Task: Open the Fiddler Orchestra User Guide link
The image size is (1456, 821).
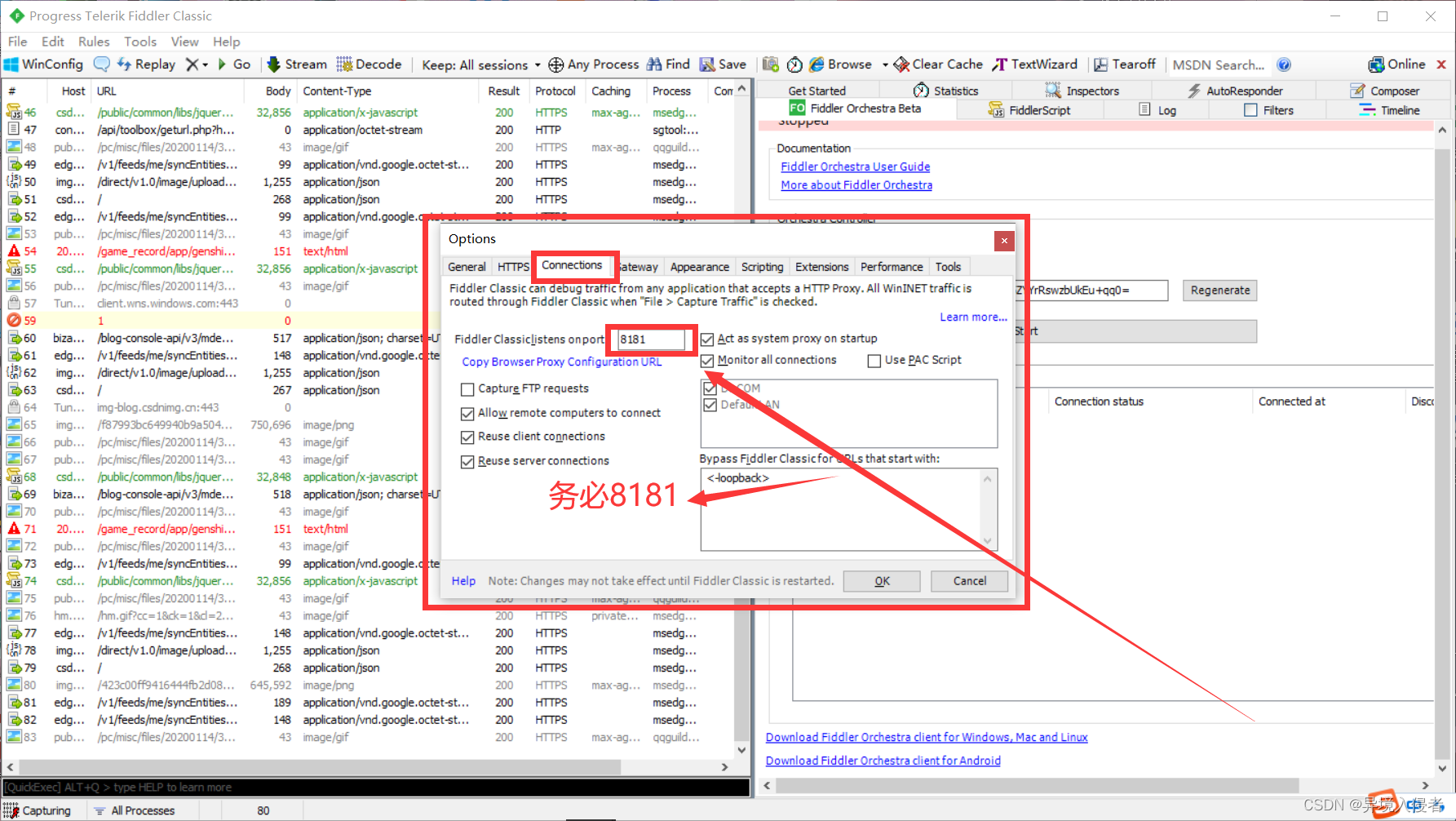Action: (x=855, y=166)
